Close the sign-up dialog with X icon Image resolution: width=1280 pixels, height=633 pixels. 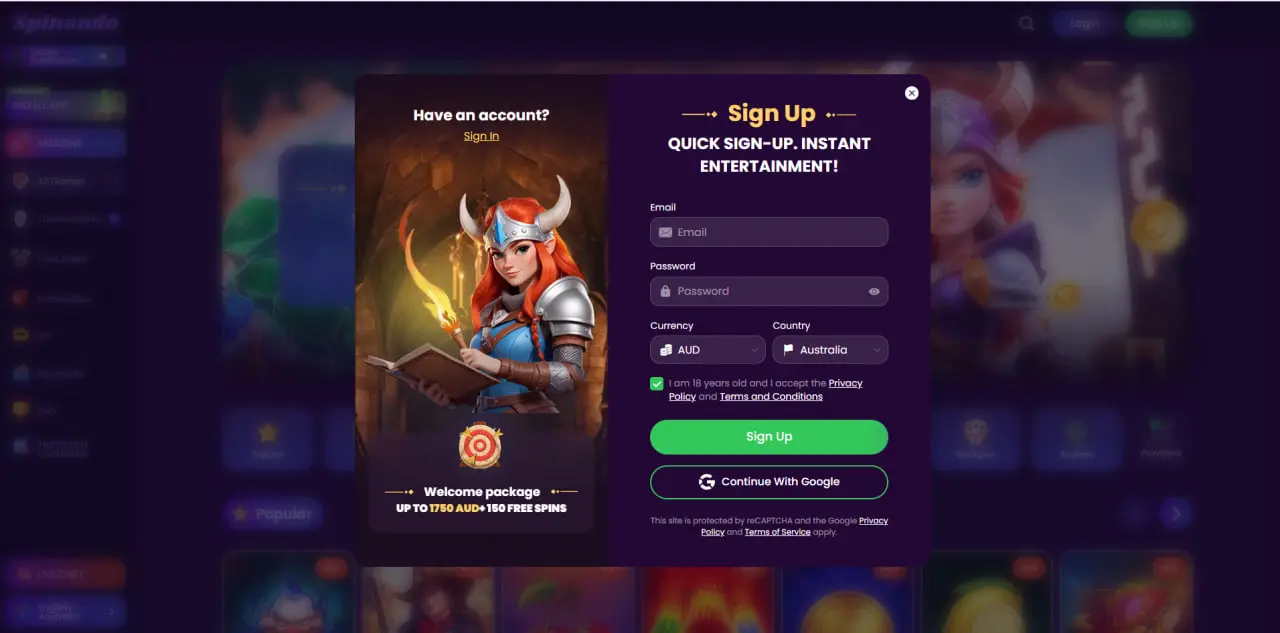click(x=911, y=93)
